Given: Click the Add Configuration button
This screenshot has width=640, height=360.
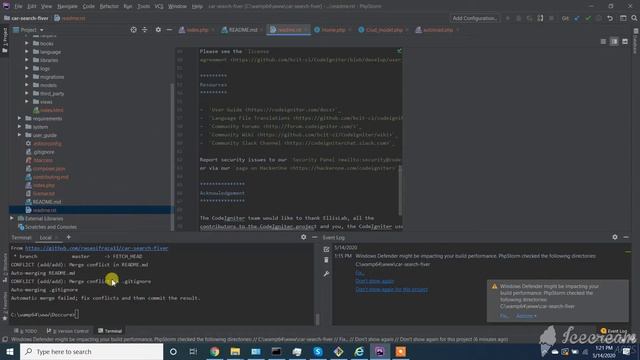Looking at the screenshot, I should coord(475,18).
